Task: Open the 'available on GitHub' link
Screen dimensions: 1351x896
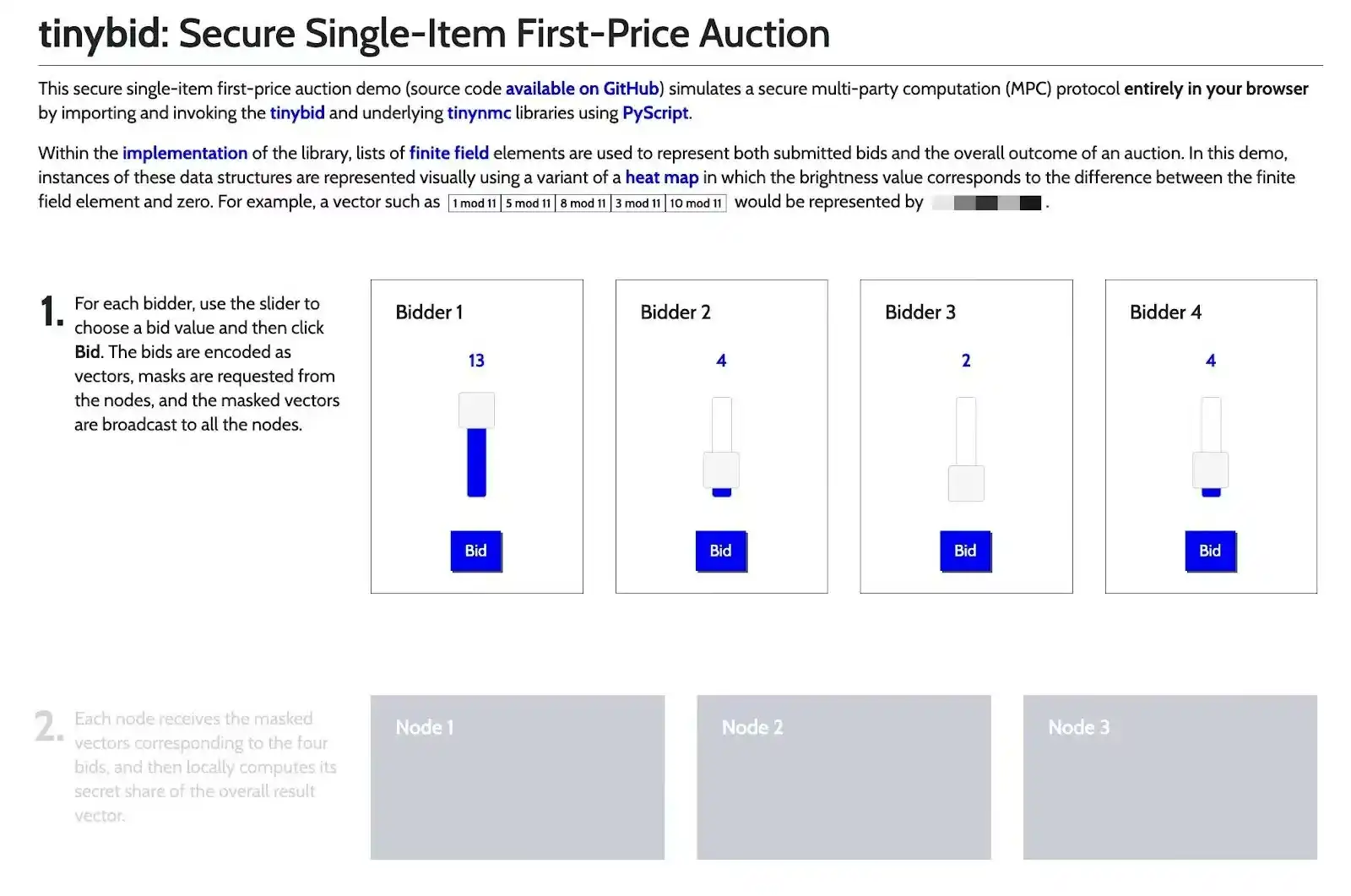Action: [582, 89]
